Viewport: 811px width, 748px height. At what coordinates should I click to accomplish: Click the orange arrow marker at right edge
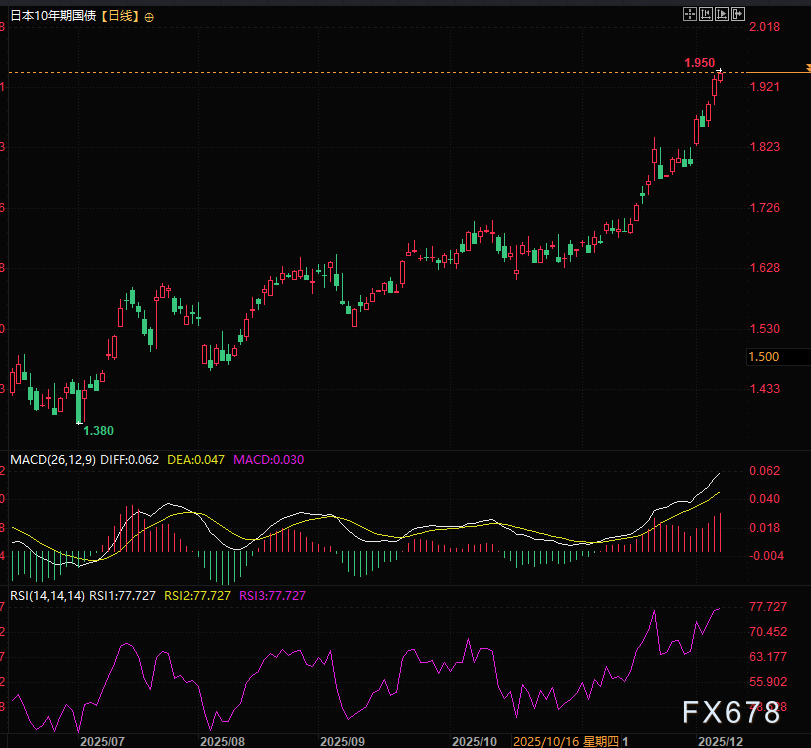(x=805, y=69)
